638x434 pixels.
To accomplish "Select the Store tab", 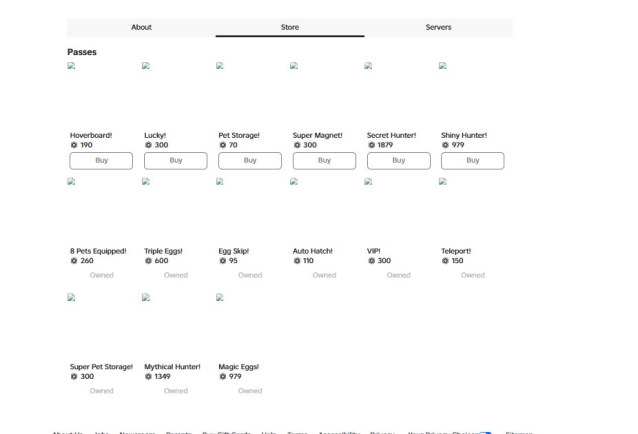I will 290,27.
